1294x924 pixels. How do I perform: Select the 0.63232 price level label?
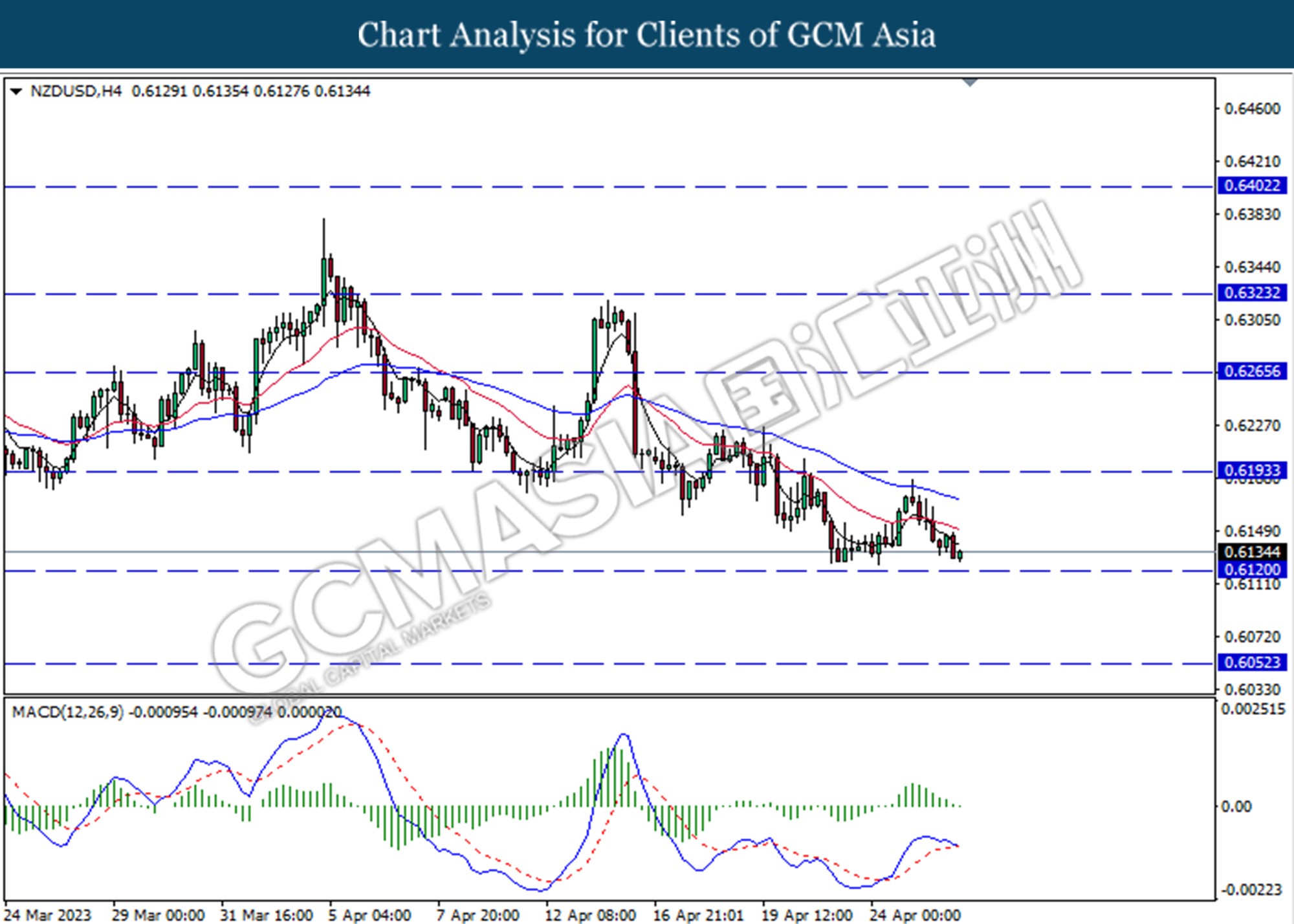(x=1252, y=292)
